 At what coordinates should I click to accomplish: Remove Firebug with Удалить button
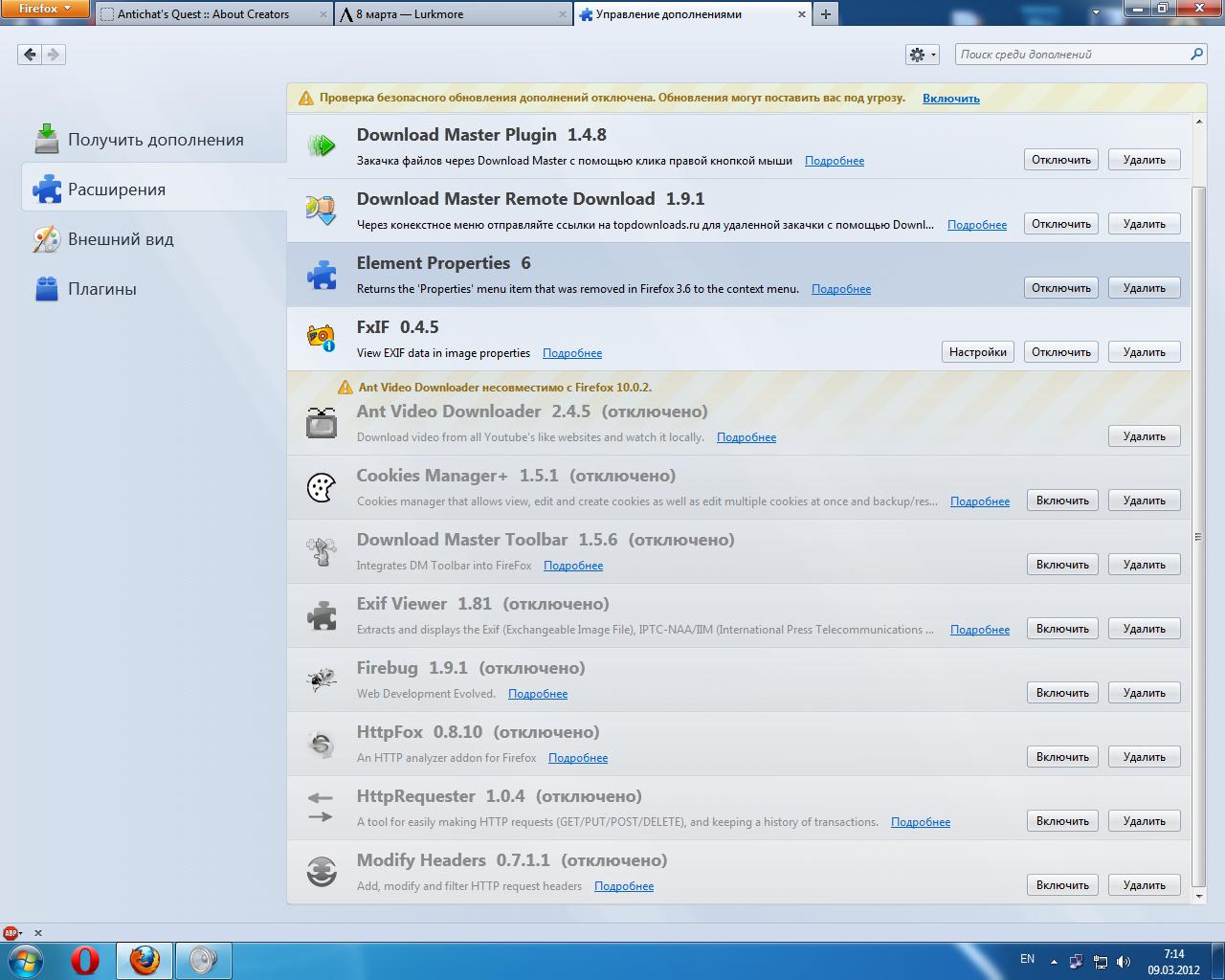[x=1145, y=693]
